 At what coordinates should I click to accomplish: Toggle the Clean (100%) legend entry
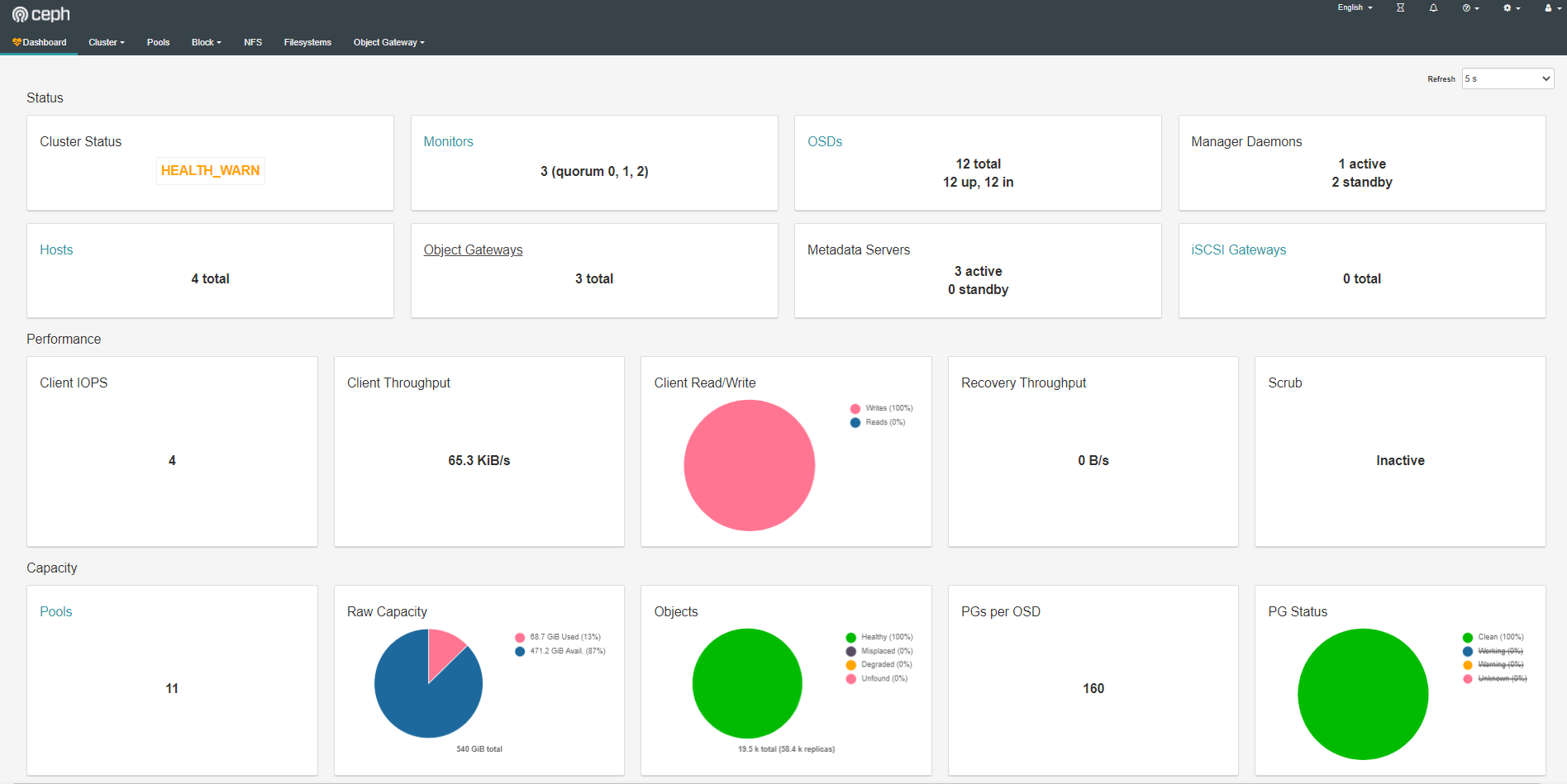(x=1493, y=637)
